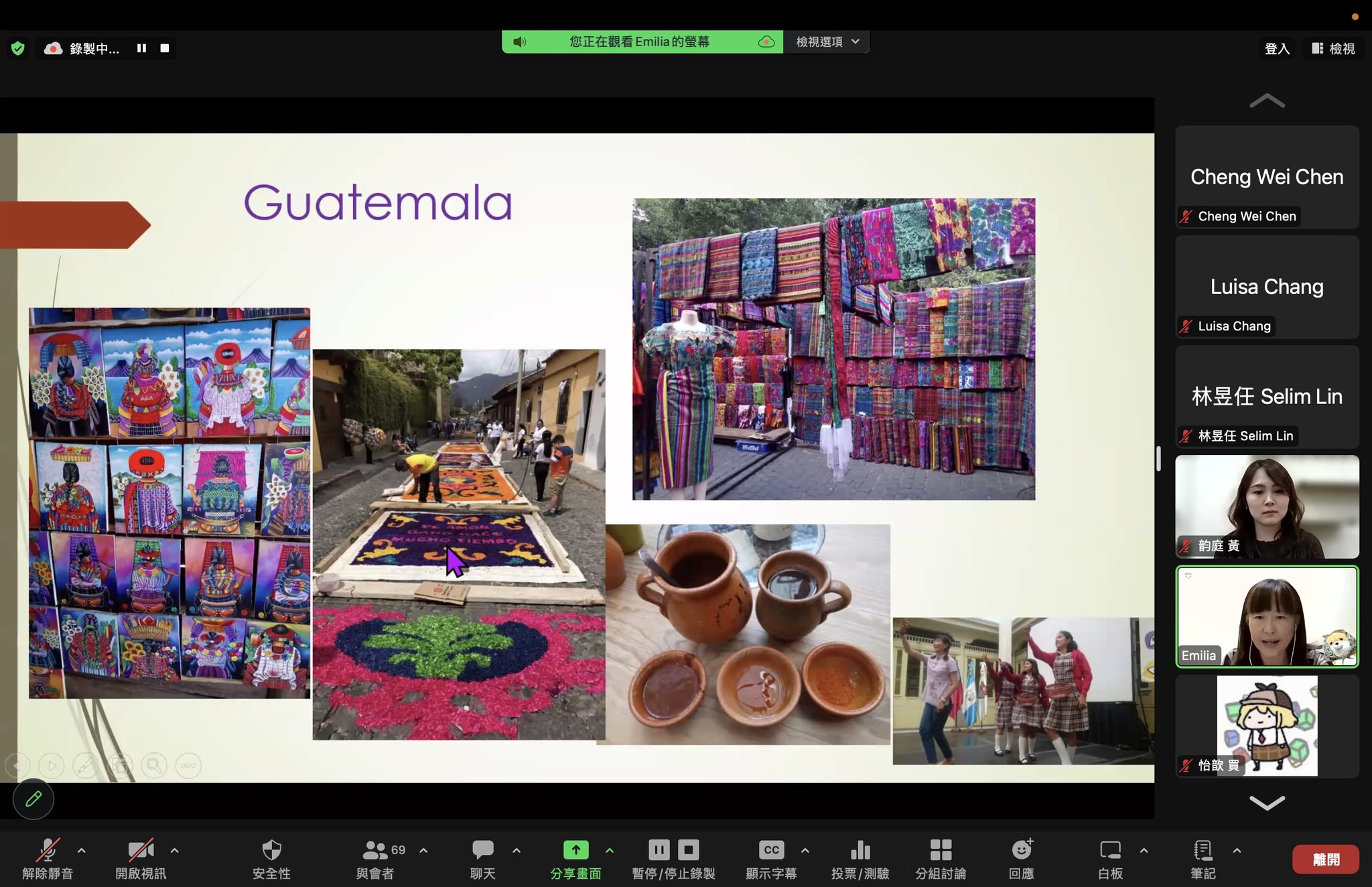Click the green pencil annotate button

click(x=33, y=799)
